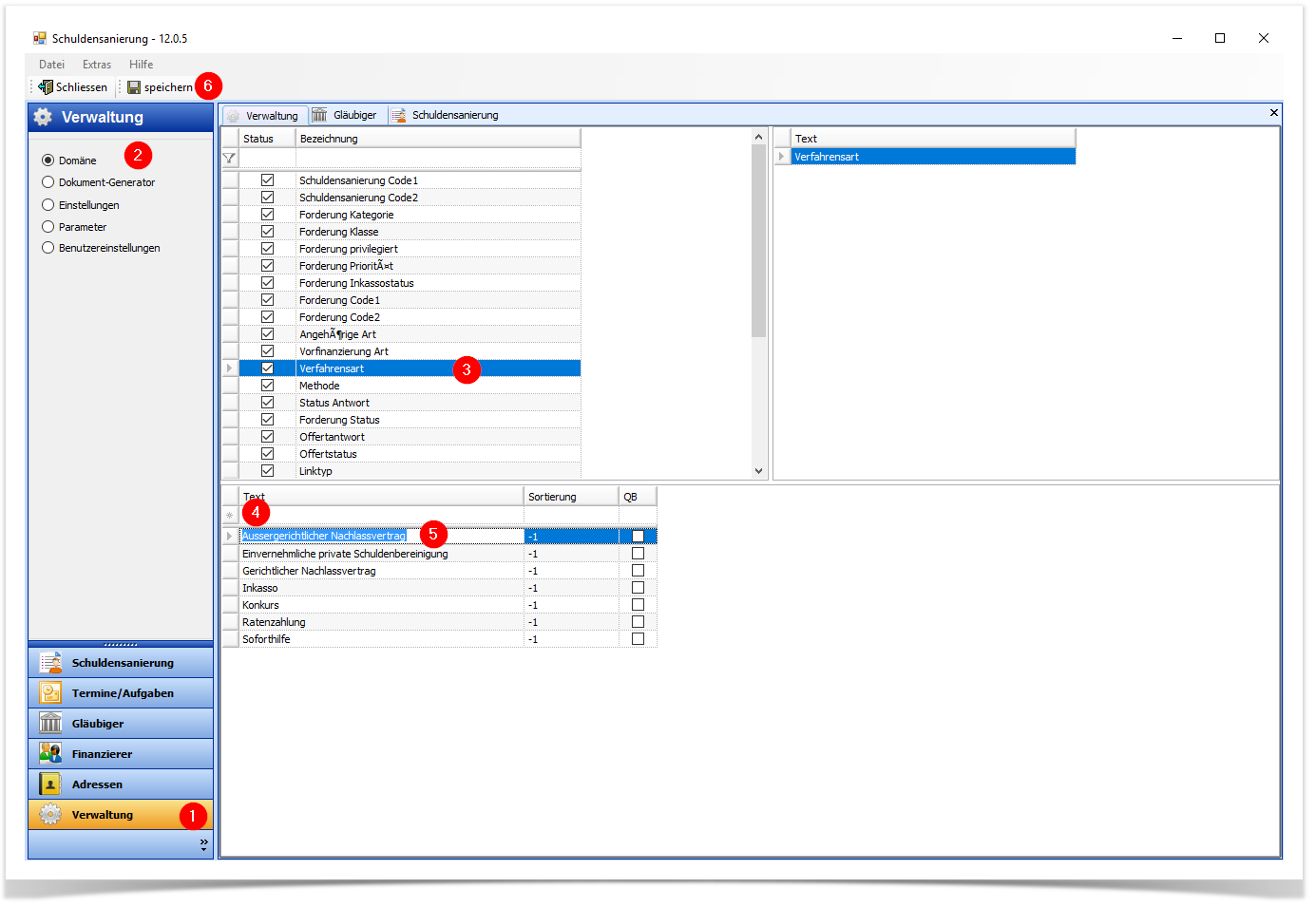This screenshot has width=1316, height=907.
Task: Select Verfahrensart in the right Text panel
Action: [x=933, y=157]
